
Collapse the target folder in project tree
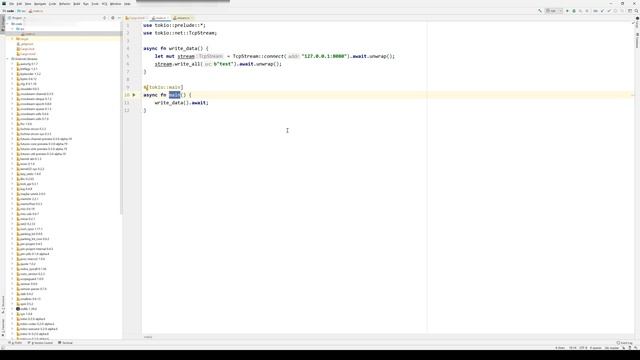[13, 39]
